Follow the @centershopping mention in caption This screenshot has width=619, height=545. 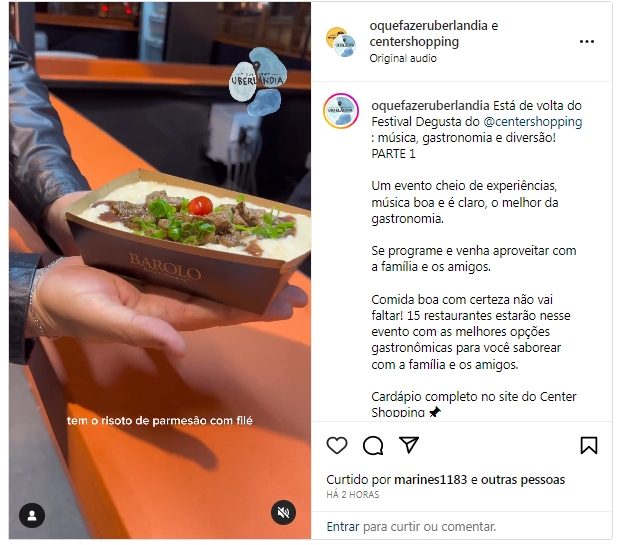coord(533,122)
